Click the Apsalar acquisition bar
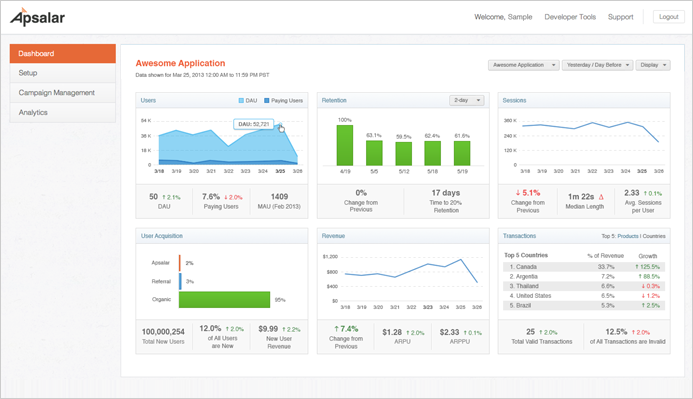This screenshot has height=399, width=693. click(x=180, y=263)
